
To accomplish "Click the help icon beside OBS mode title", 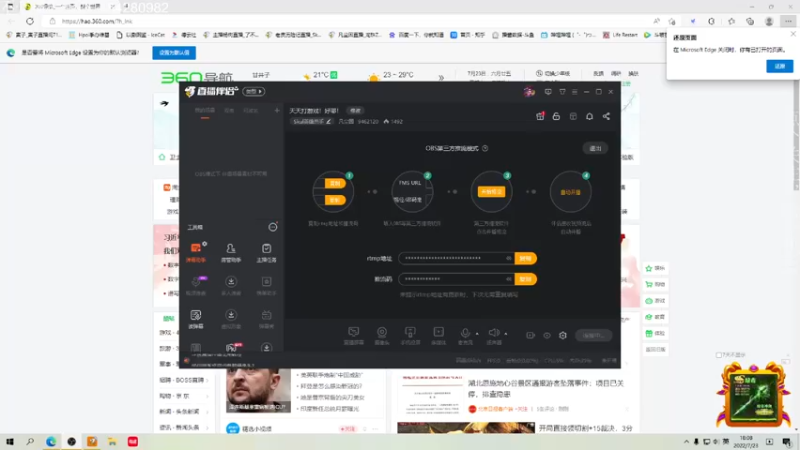I will 485,148.
